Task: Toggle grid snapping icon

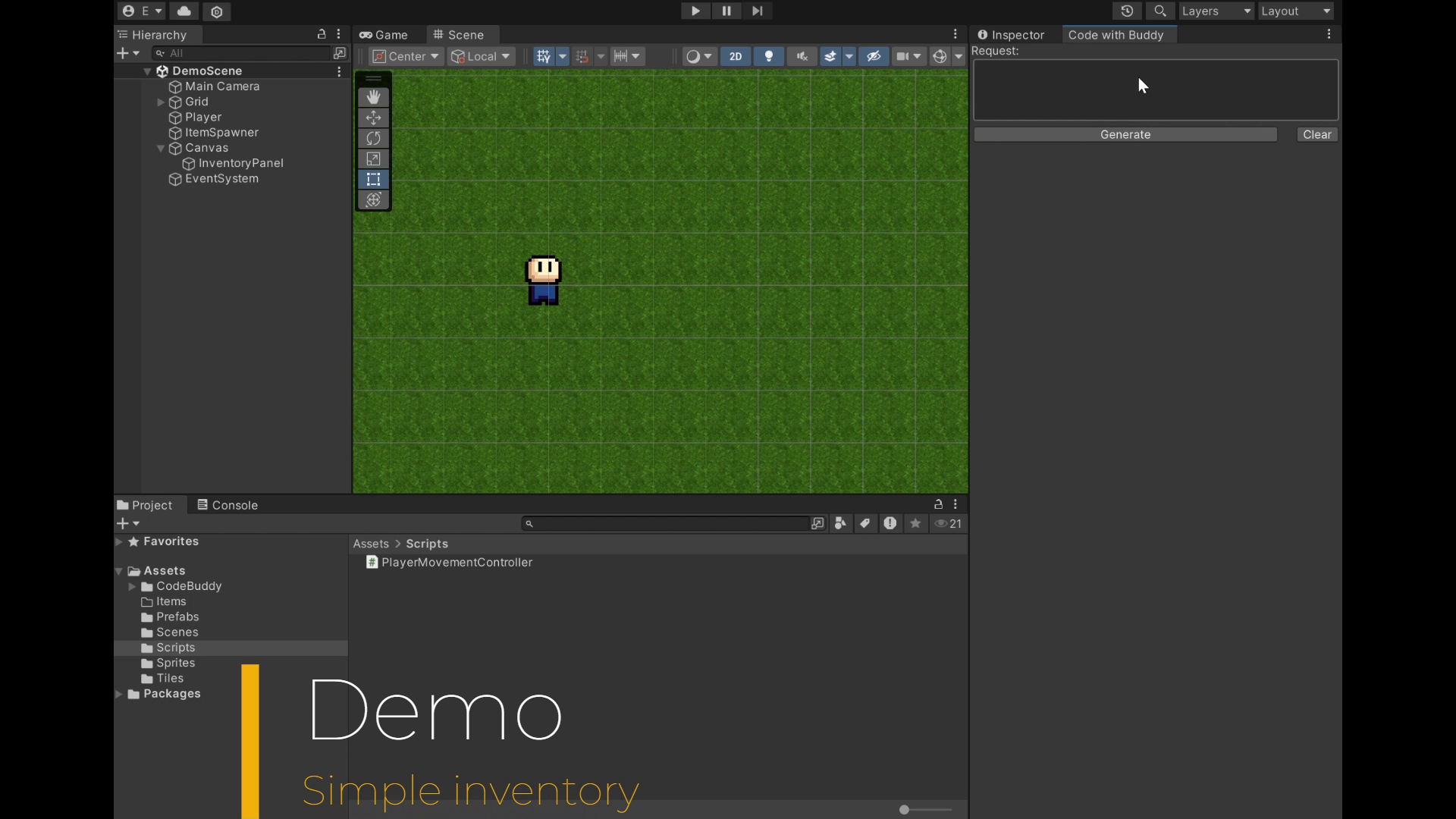Action: [x=582, y=57]
